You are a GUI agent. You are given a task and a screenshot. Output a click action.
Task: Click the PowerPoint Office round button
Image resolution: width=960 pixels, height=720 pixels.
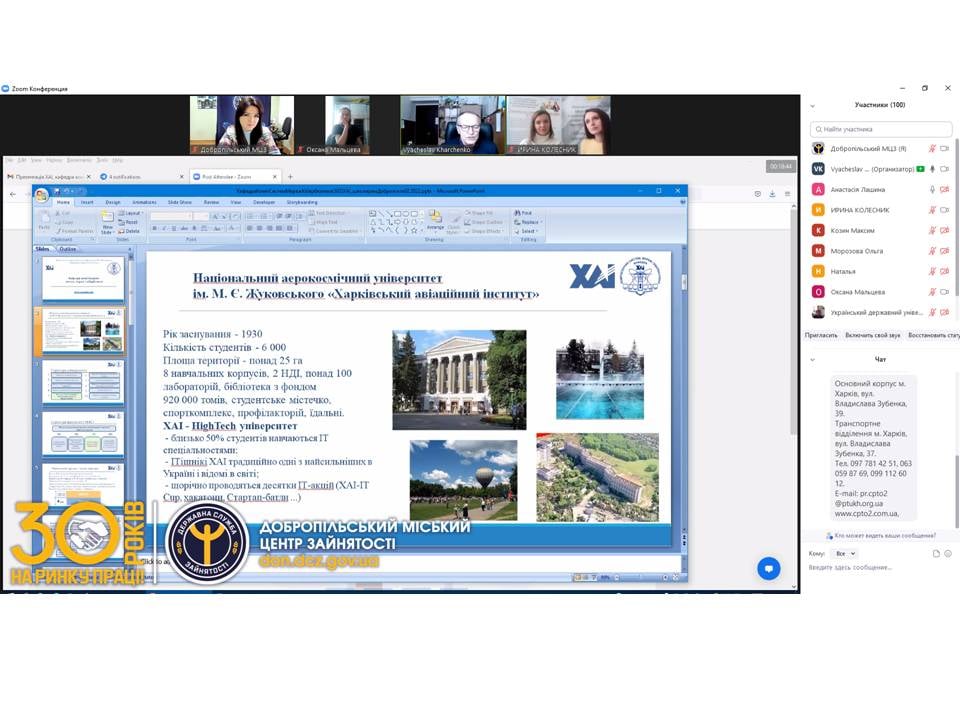click(42, 195)
